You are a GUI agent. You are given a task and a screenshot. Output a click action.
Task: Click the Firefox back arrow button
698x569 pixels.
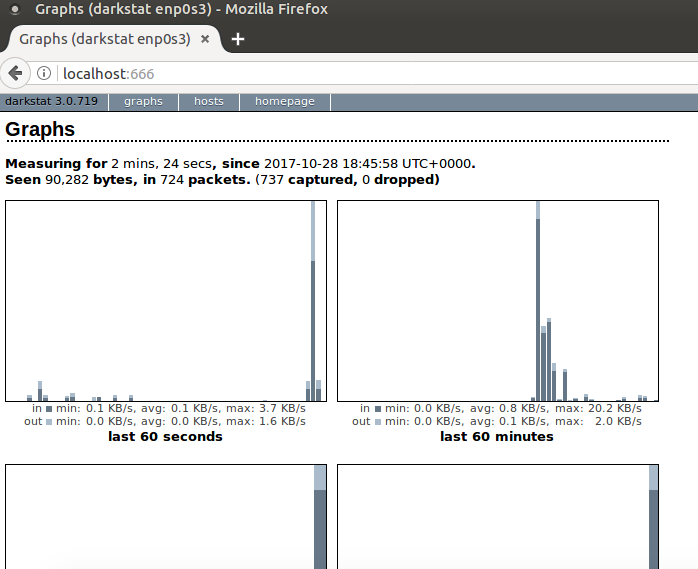point(15,73)
